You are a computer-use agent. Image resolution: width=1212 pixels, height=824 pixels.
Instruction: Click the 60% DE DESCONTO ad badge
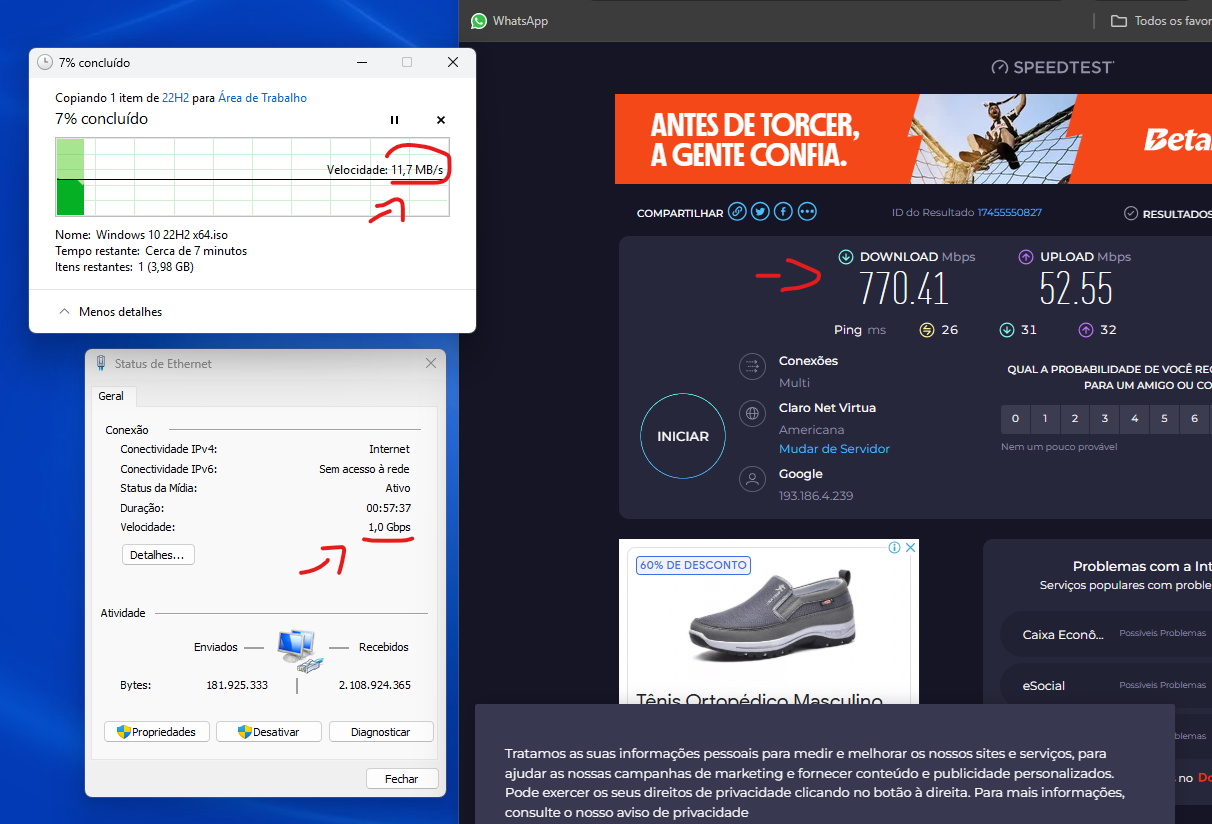tap(693, 565)
